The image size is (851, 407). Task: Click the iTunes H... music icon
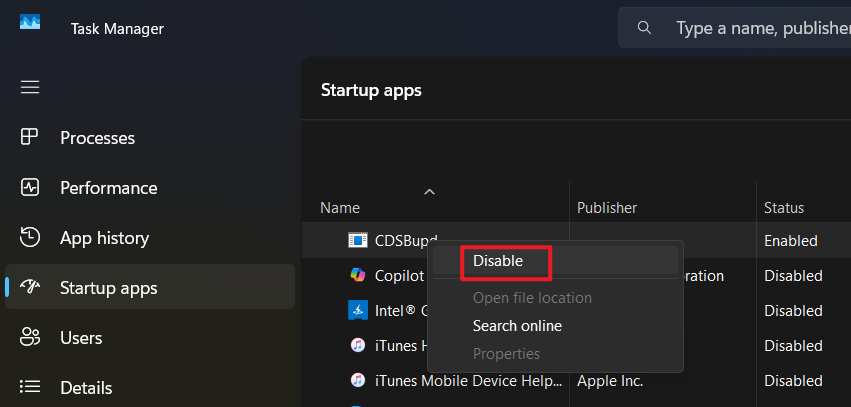click(x=358, y=345)
